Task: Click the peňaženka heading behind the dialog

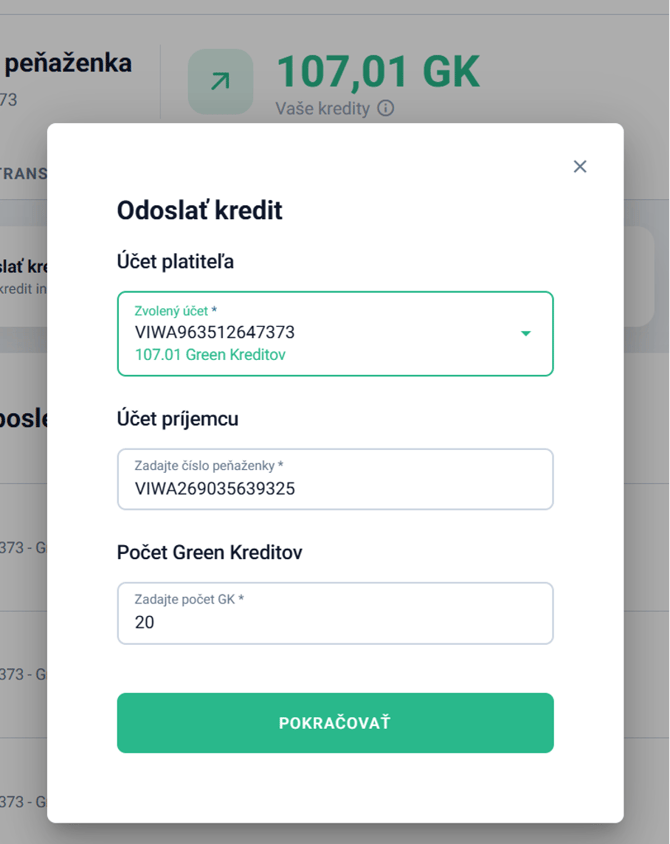Action: tap(68, 63)
